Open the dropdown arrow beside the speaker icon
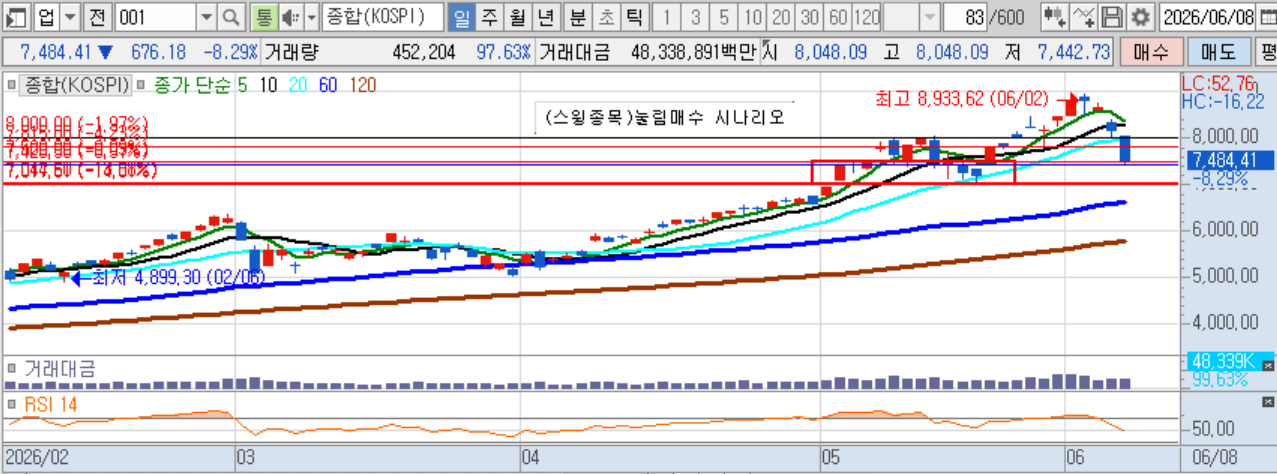This screenshot has width=1277, height=474. click(x=311, y=17)
